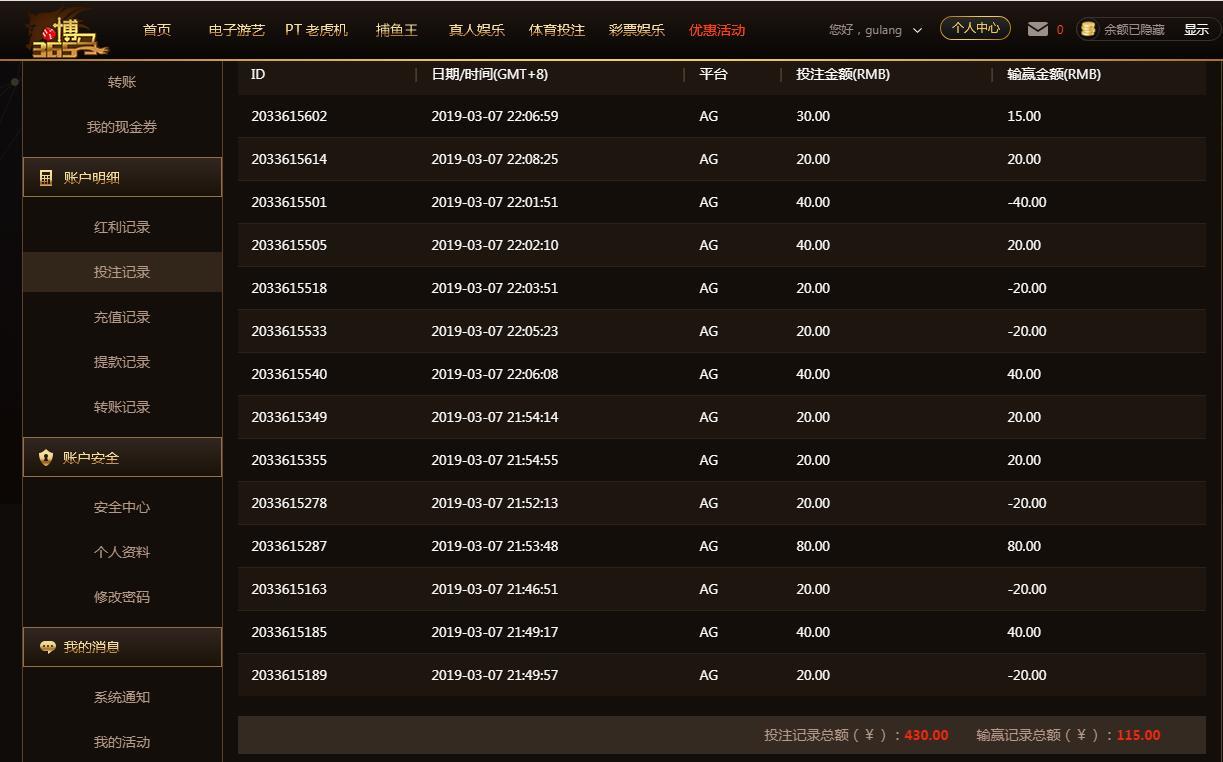Select bet ID 2033615533
Viewport: 1223px width, 762px height.
(x=289, y=331)
